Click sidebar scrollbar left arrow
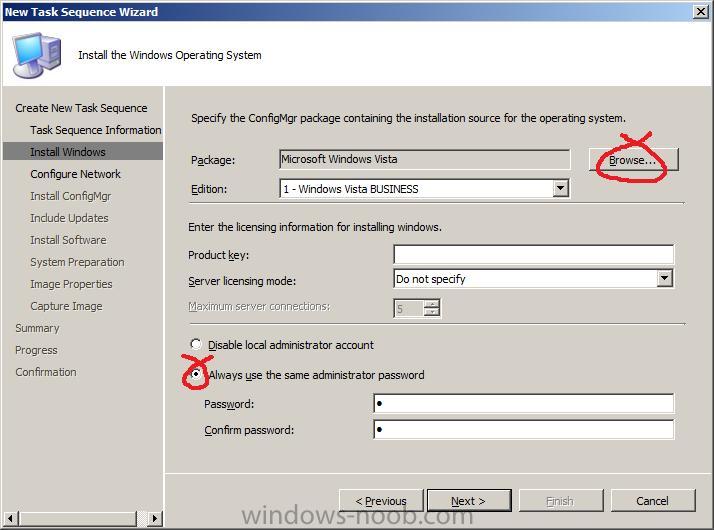Image resolution: width=714 pixels, height=530 pixels. 11,518
